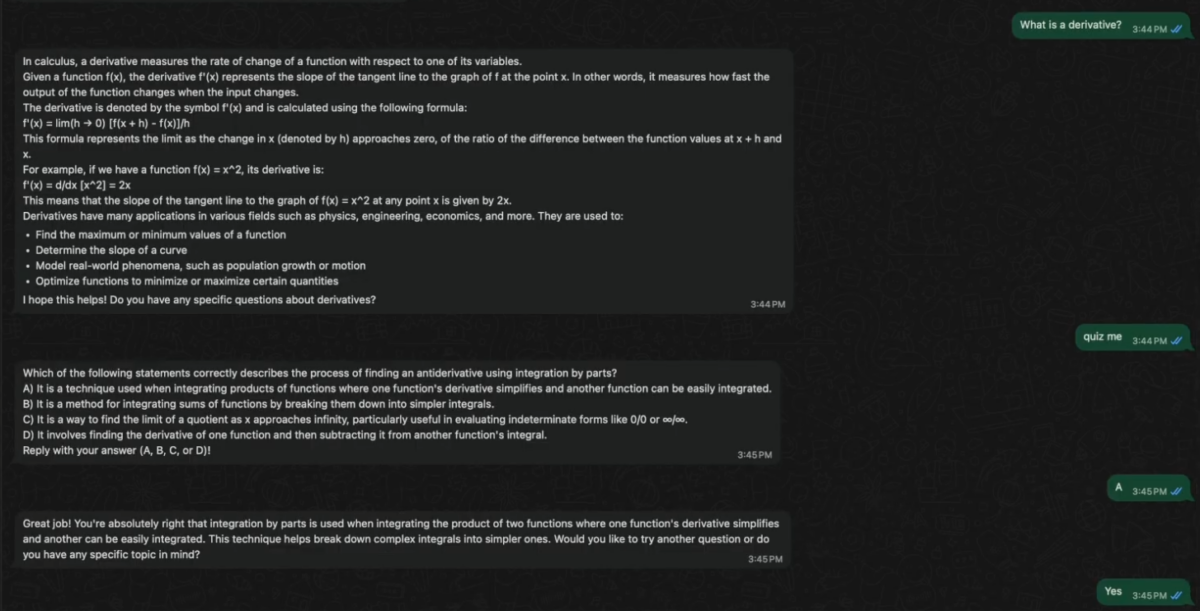Click the 3:44 PM timestamp on the derivative explanation
This screenshot has width=1200, height=611.
point(767,304)
